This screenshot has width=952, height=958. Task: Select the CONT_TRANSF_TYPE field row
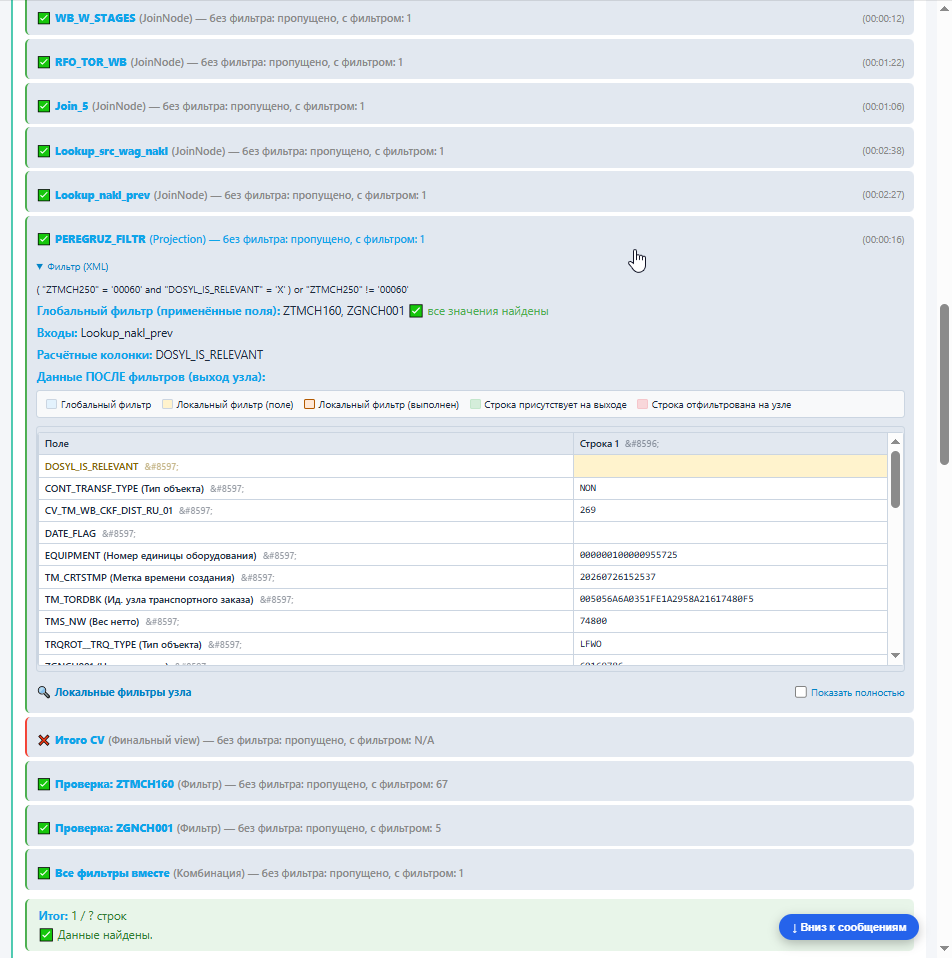[x=306, y=489]
